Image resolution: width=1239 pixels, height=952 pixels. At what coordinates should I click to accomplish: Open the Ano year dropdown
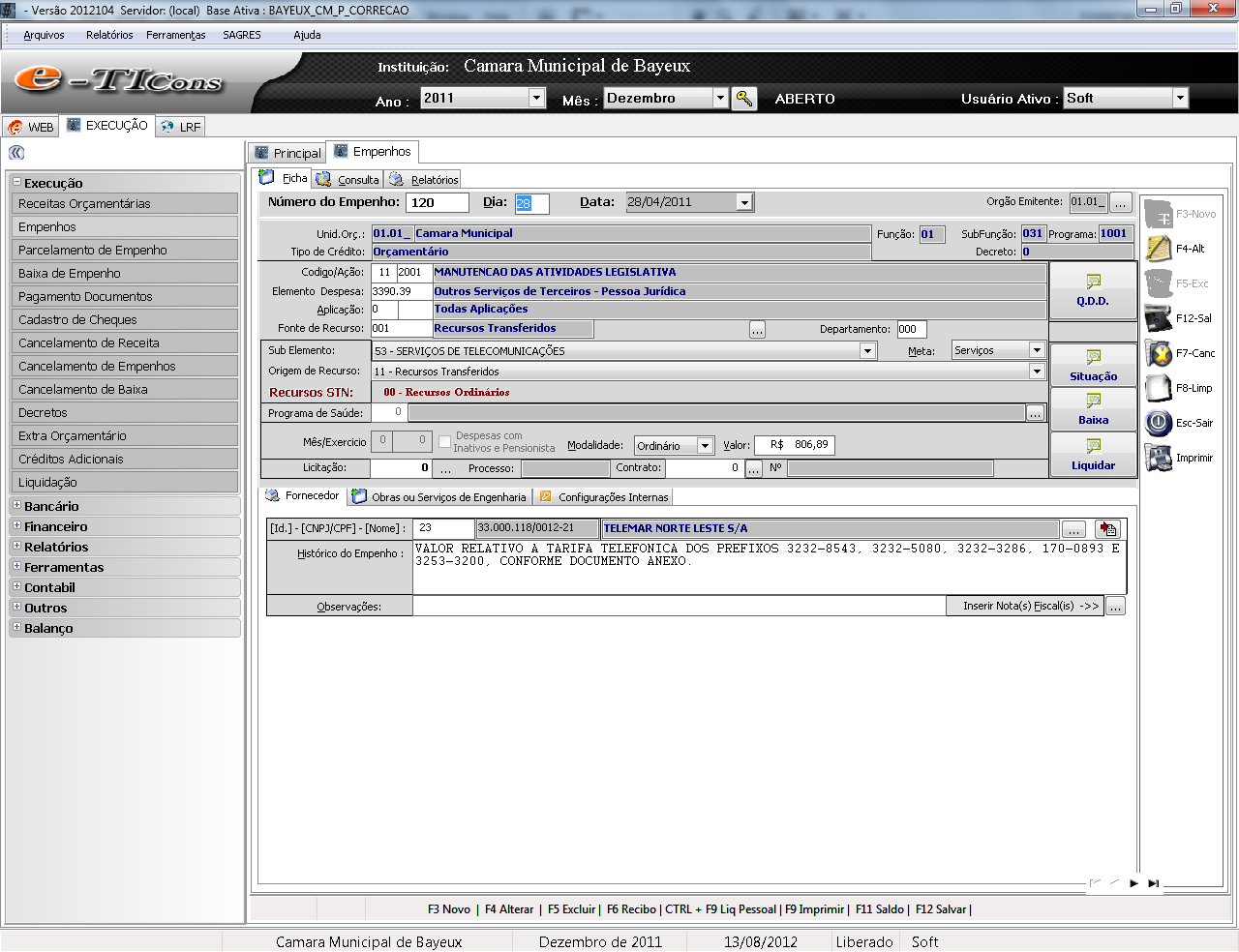click(536, 98)
